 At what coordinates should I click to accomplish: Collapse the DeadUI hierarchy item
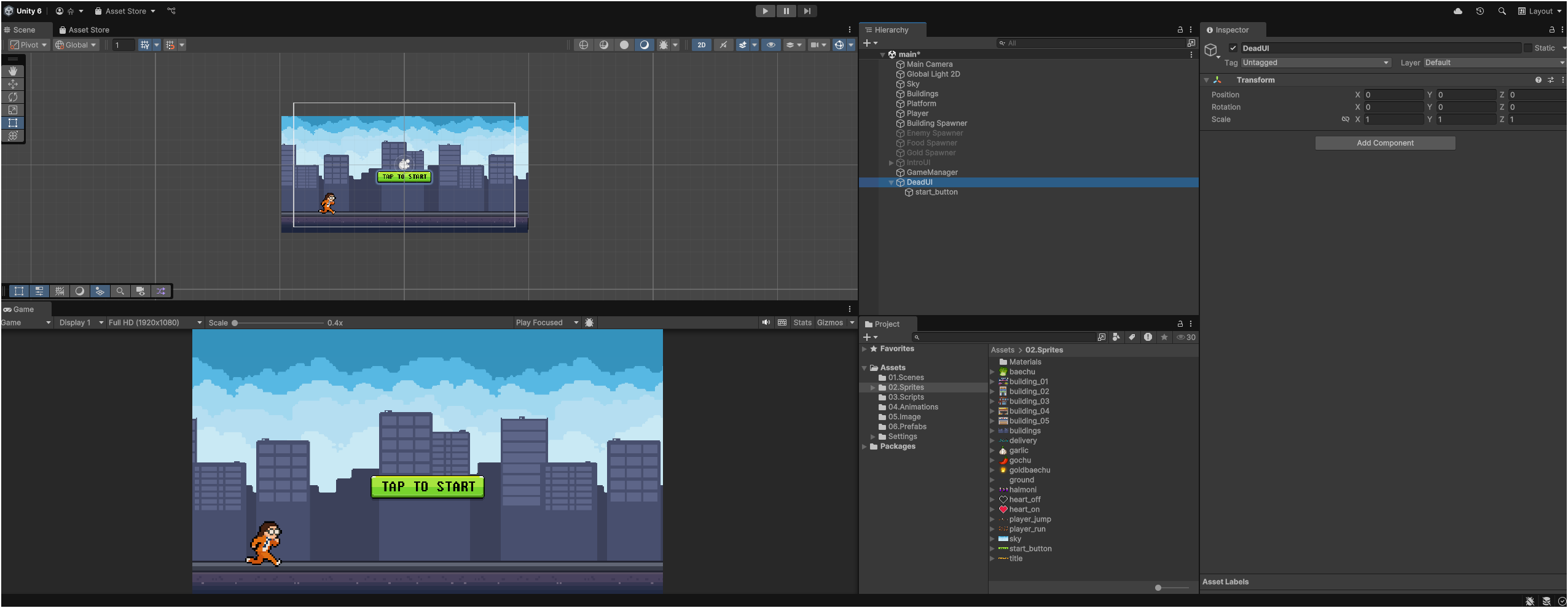point(891,182)
